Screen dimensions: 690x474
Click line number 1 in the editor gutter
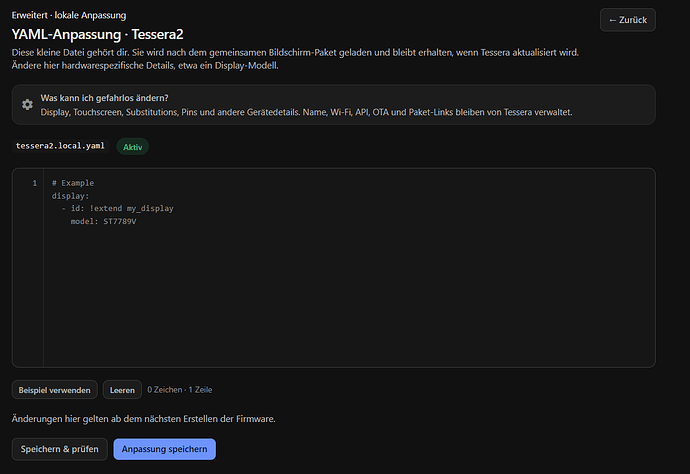coord(35,183)
